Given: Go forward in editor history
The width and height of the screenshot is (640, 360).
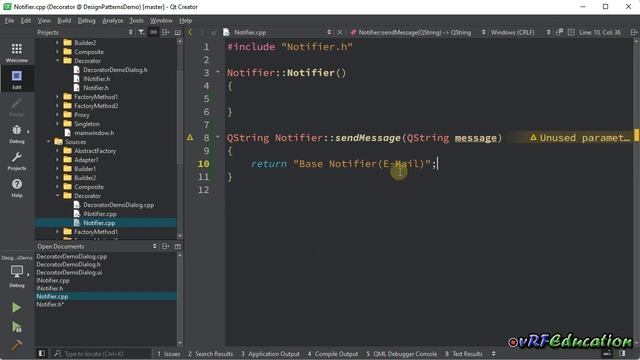Looking at the screenshot, I should pyautogui.click(x=201, y=32).
